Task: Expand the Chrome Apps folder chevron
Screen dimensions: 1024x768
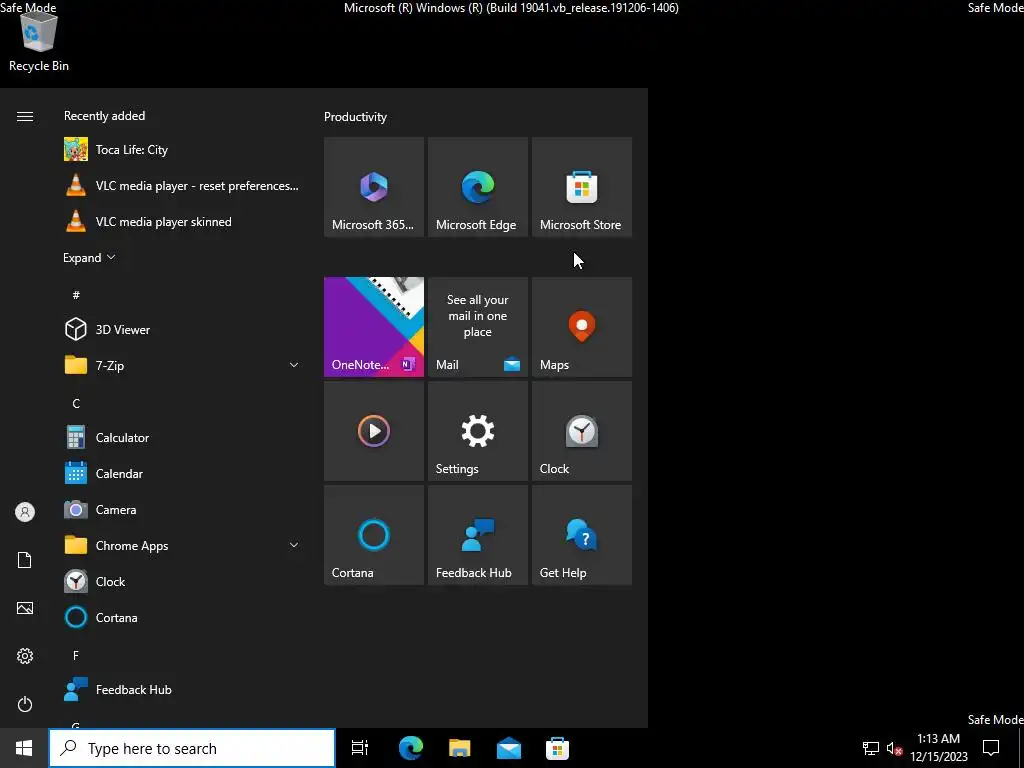Action: 294,545
